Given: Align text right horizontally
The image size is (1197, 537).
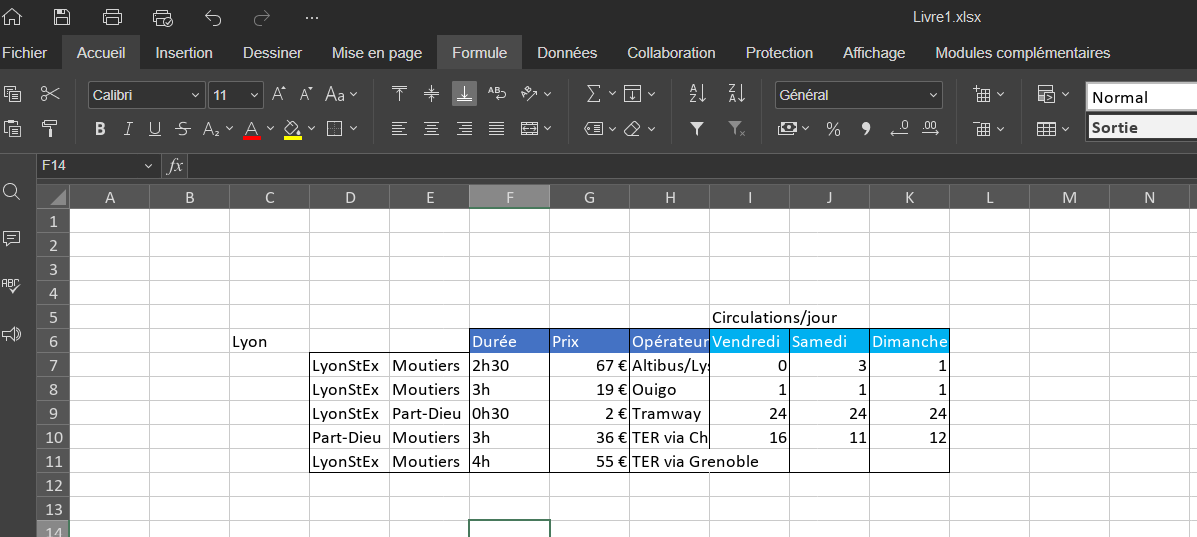Looking at the screenshot, I should point(464,128).
